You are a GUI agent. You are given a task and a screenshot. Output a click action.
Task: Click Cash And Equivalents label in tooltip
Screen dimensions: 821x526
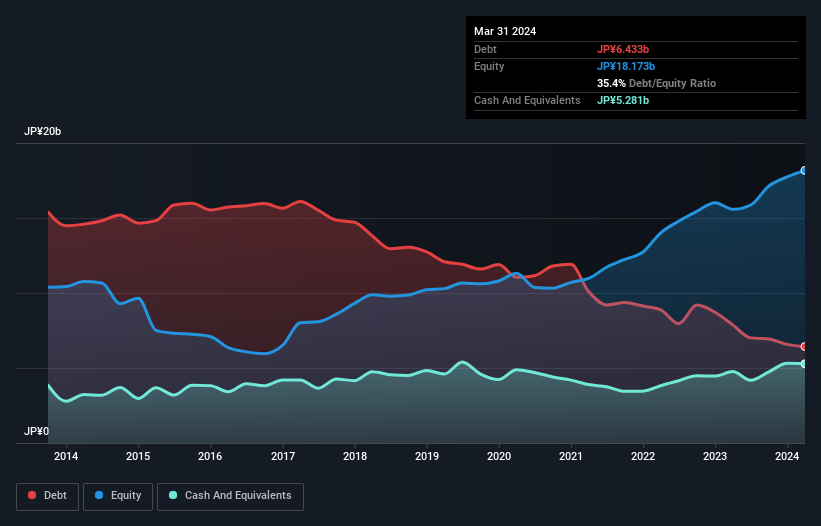[x=527, y=100]
